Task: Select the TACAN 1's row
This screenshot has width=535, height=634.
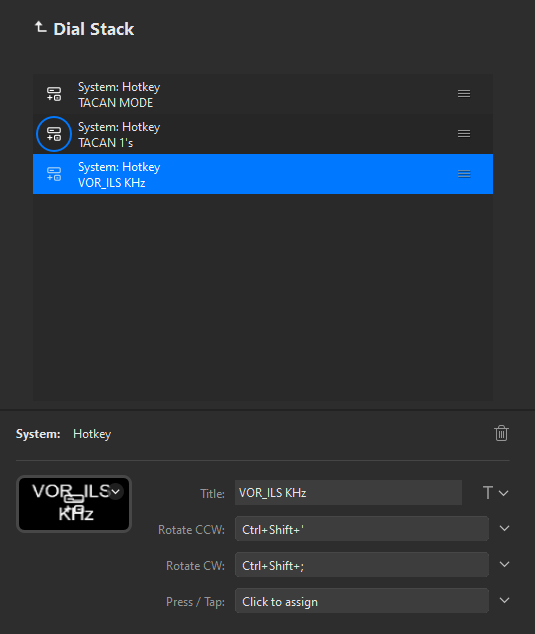Action: (x=263, y=134)
